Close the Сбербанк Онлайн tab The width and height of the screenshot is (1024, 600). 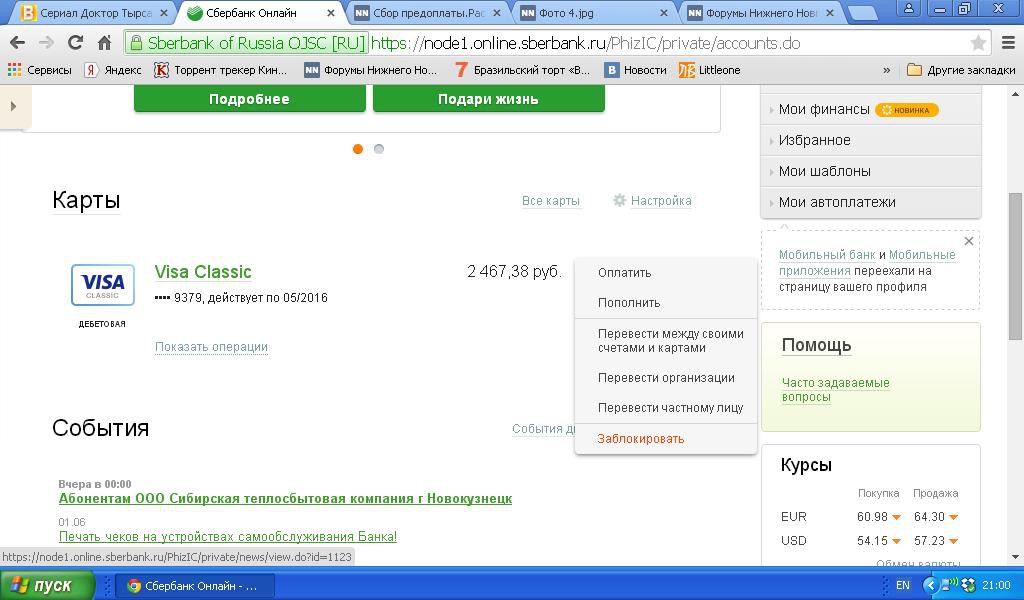click(x=330, y=12)
